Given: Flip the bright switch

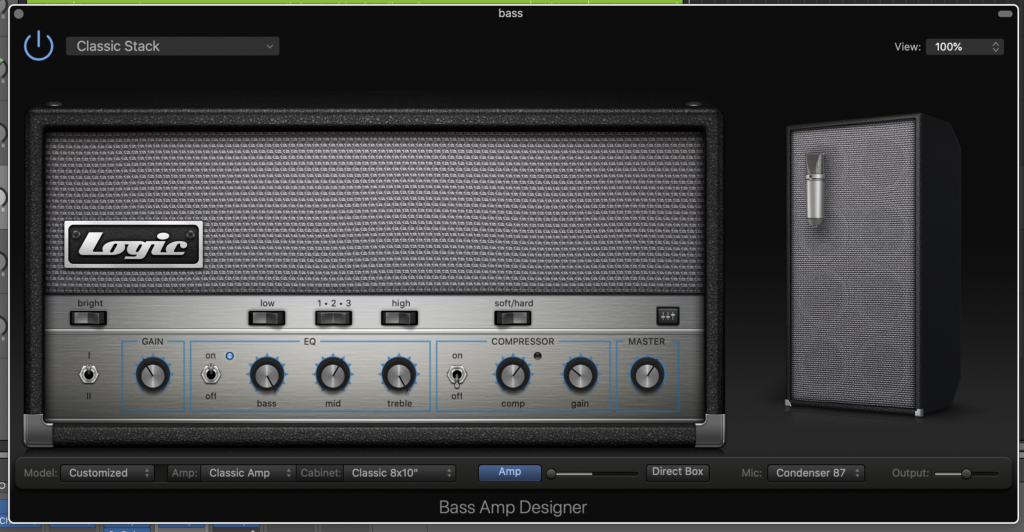Looking at the screenshot, I should (88, 319).
